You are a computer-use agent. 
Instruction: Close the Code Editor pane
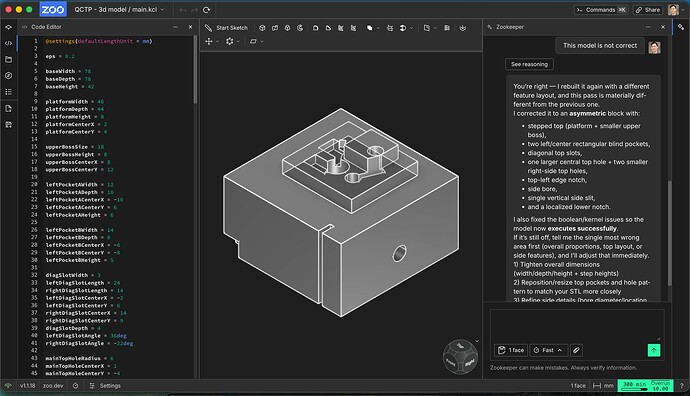coord(191,27)
